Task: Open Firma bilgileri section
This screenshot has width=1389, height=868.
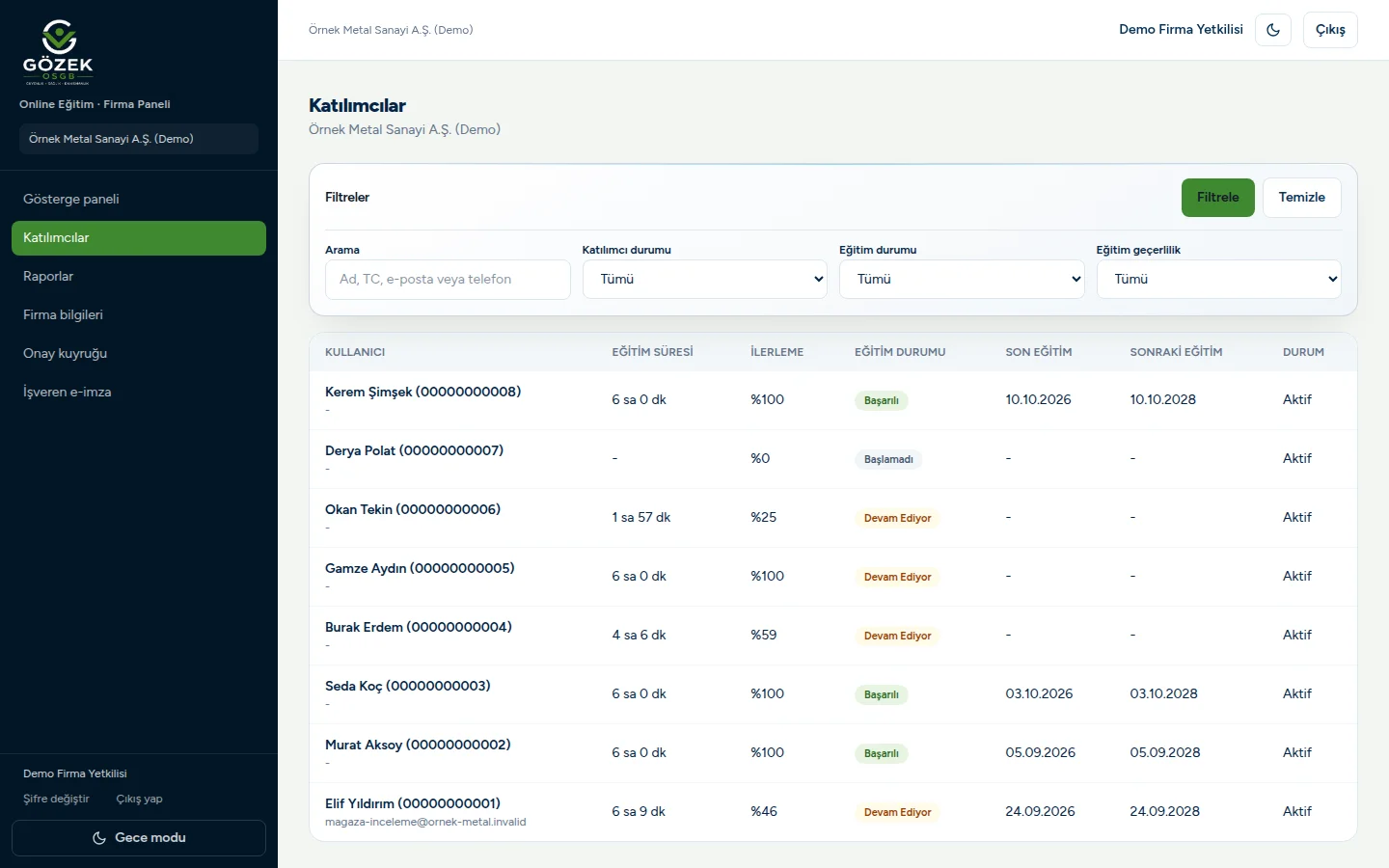Action: pos(139,315)
